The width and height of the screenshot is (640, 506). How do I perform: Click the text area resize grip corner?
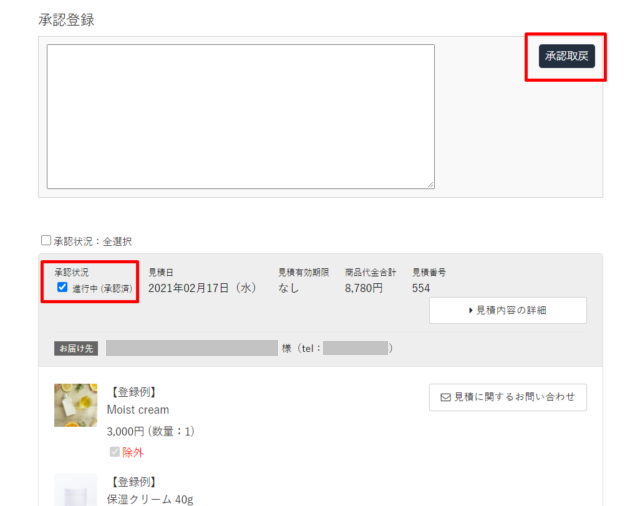click(431, 185)
